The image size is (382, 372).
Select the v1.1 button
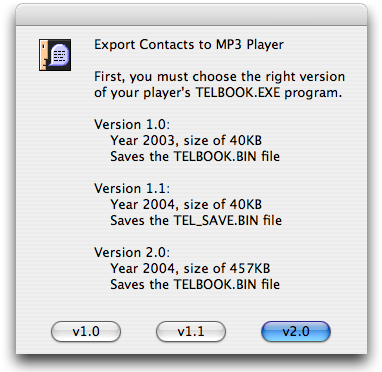click(191, 331)
